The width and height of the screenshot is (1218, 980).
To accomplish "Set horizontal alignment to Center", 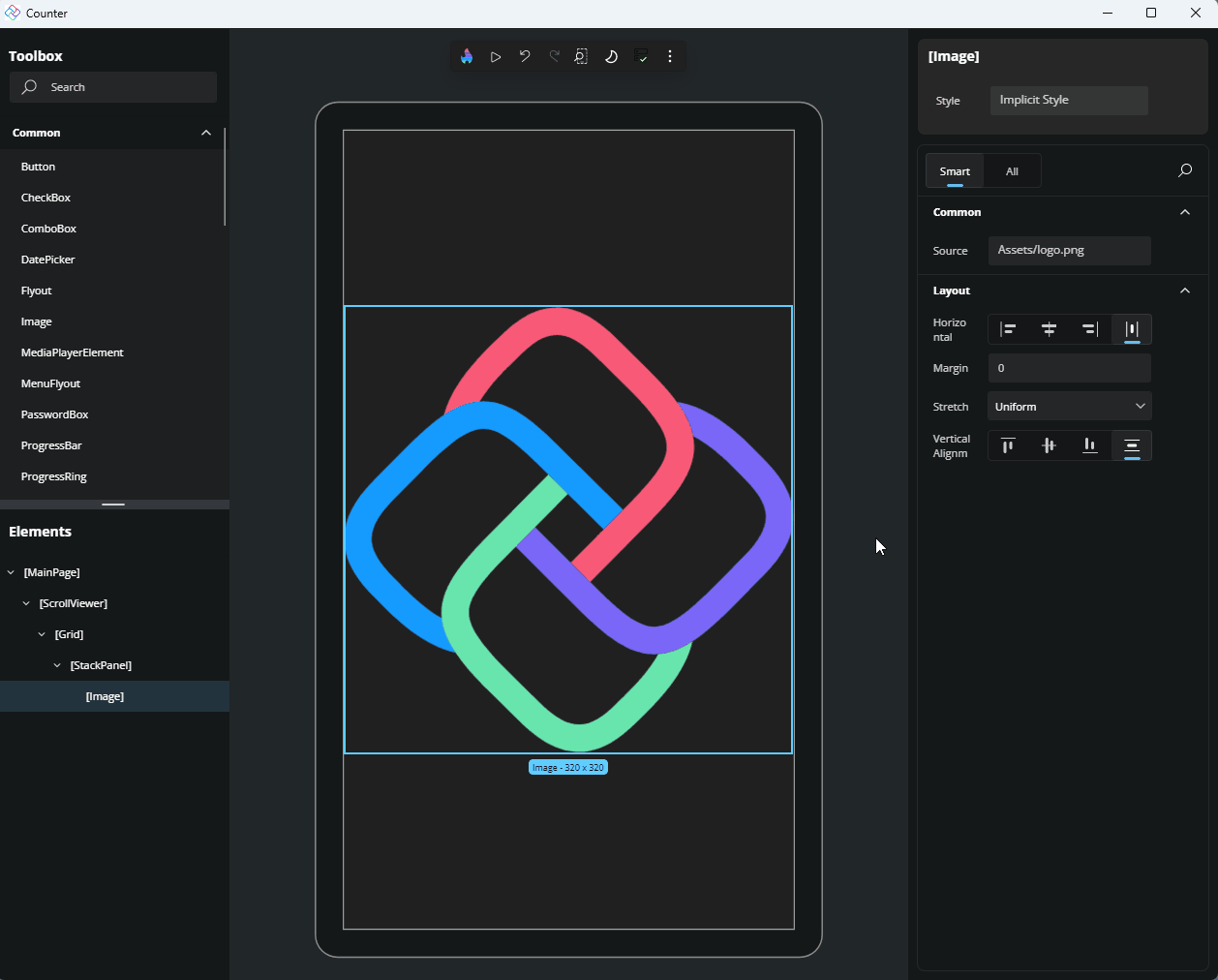I will click(x=1049, y=329).
